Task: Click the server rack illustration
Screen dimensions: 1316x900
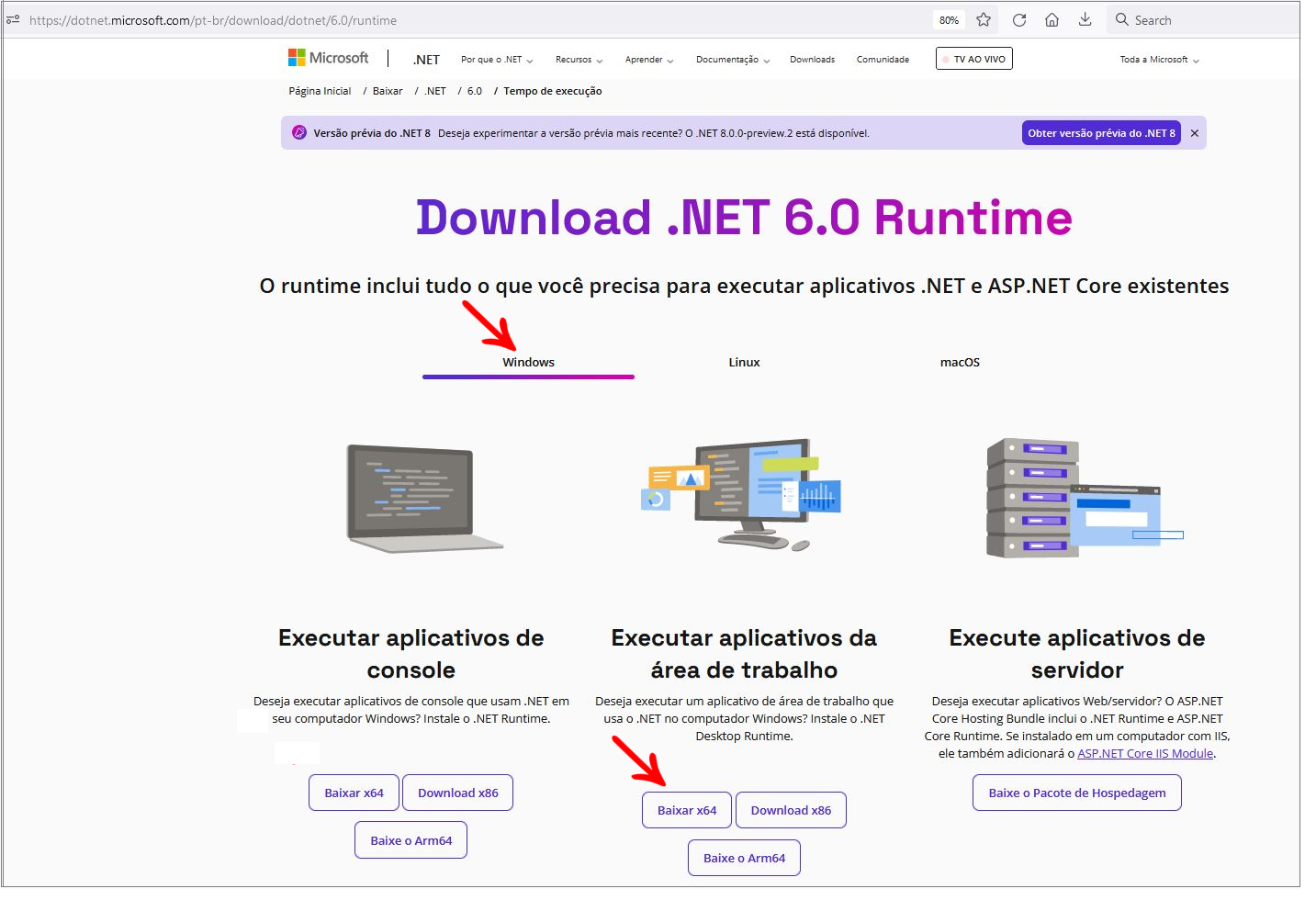Action: click(1084, 498)
